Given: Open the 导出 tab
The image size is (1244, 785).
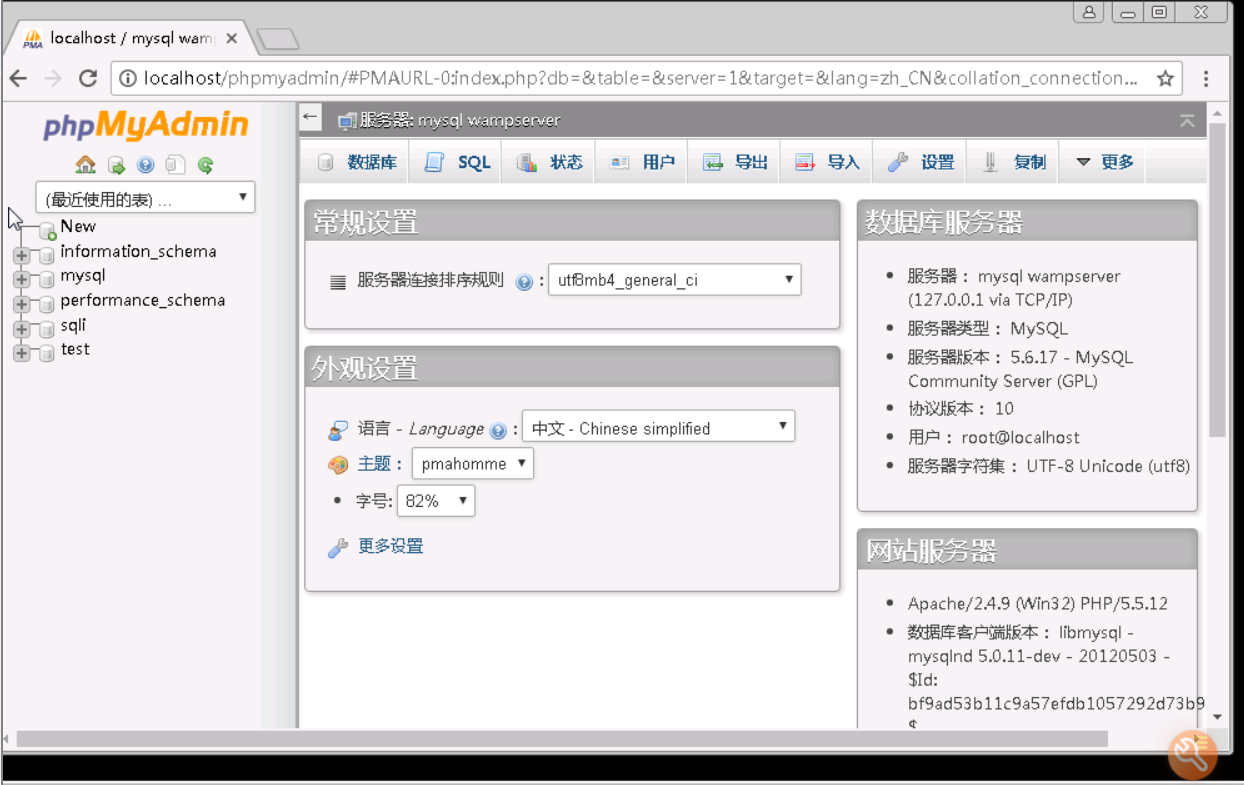Looking at the screenshot, I should click(x=734, y=162).
